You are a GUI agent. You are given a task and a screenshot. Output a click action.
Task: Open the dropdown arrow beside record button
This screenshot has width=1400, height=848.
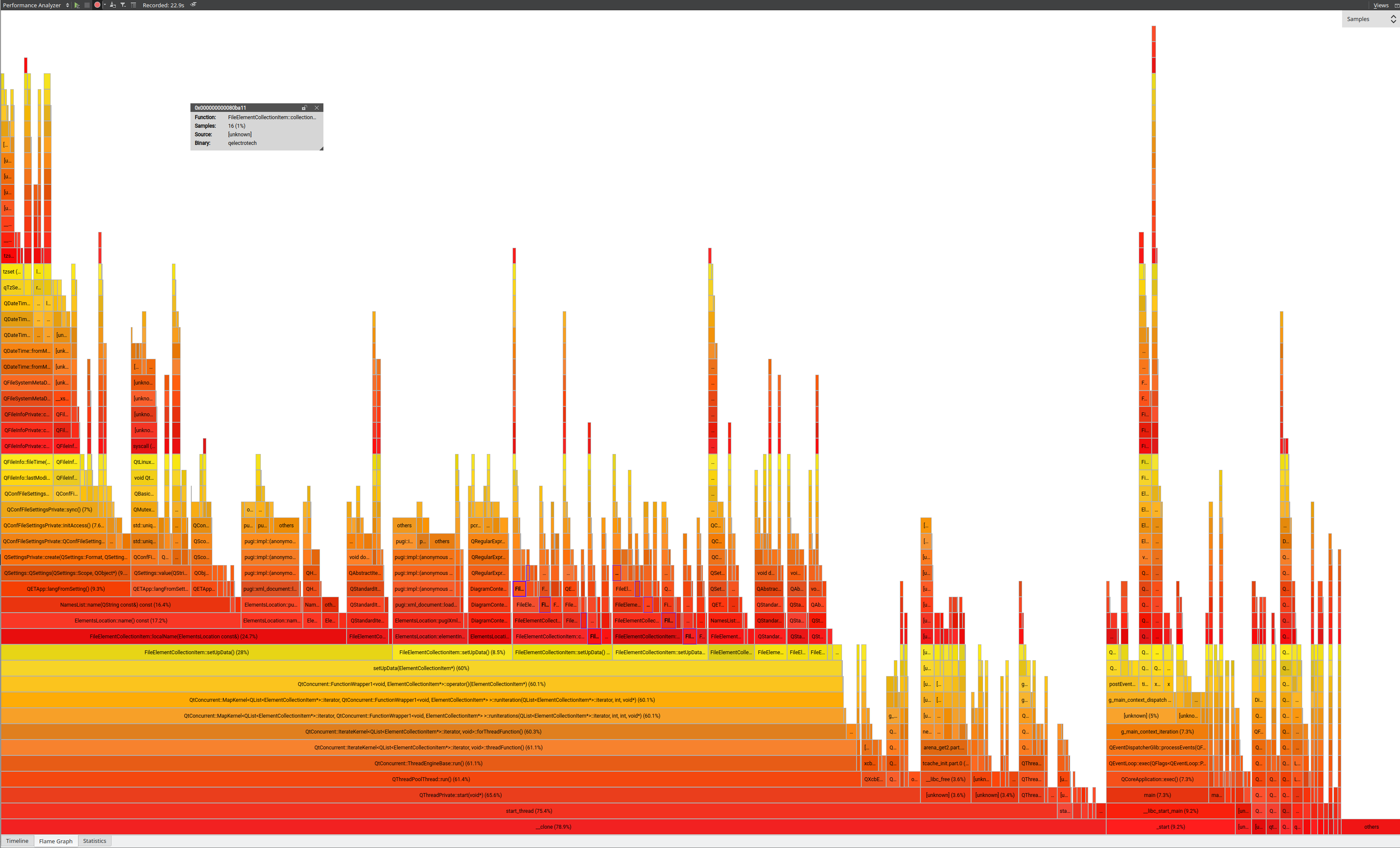point(105,5)
